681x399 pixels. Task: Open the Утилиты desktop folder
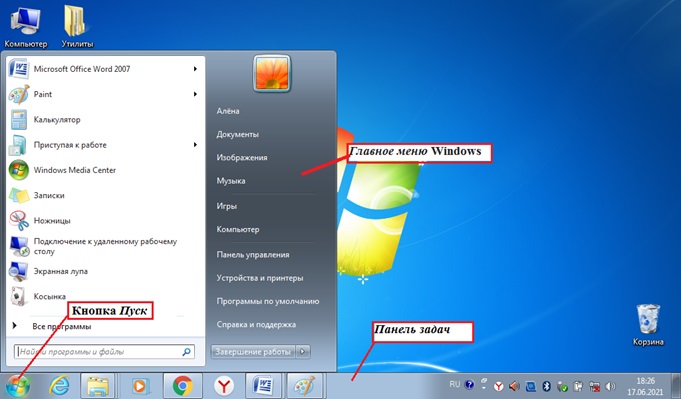77,26
